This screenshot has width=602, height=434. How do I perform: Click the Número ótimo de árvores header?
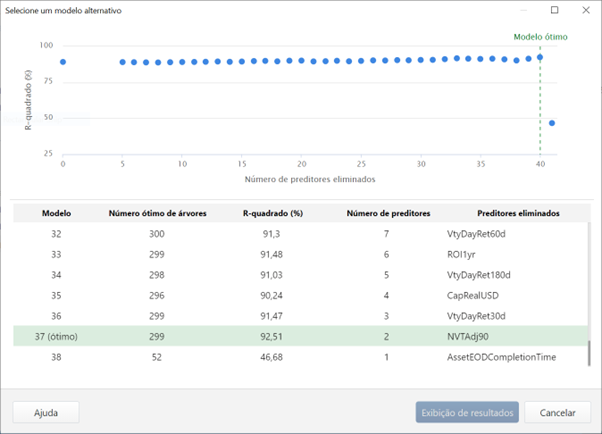coord(155,213)
